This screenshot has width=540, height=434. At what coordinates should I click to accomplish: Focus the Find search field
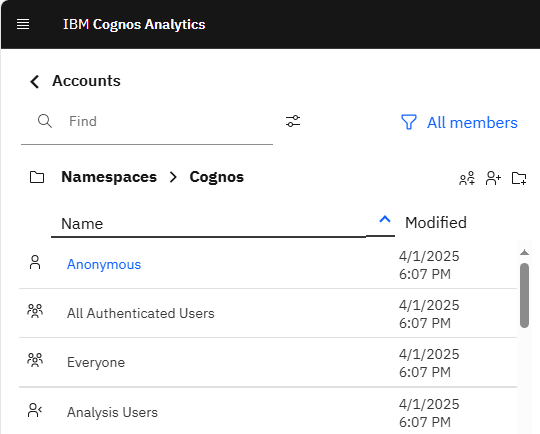tap(170, 121)
